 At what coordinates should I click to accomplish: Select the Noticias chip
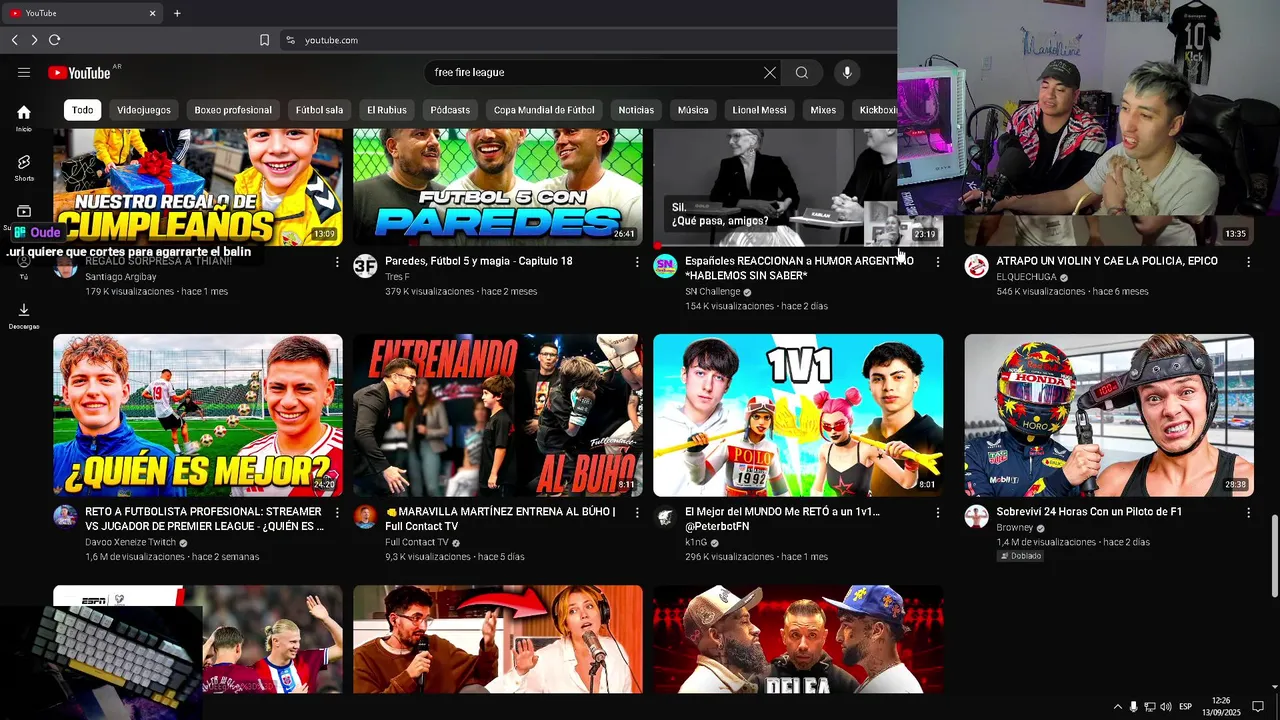pos(636,110)
